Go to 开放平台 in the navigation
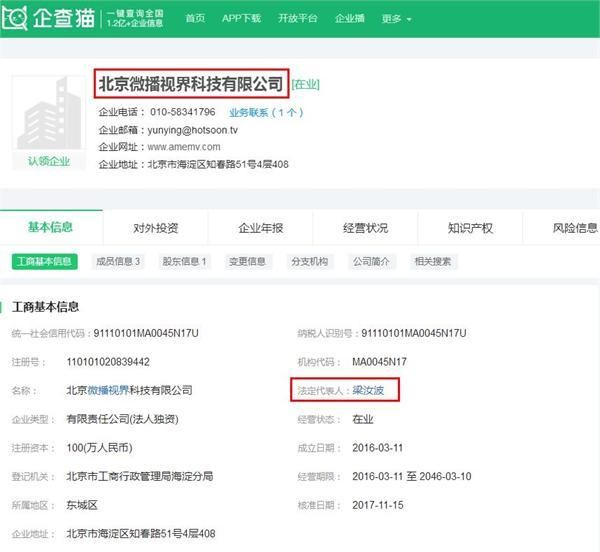 coord(298,18)
